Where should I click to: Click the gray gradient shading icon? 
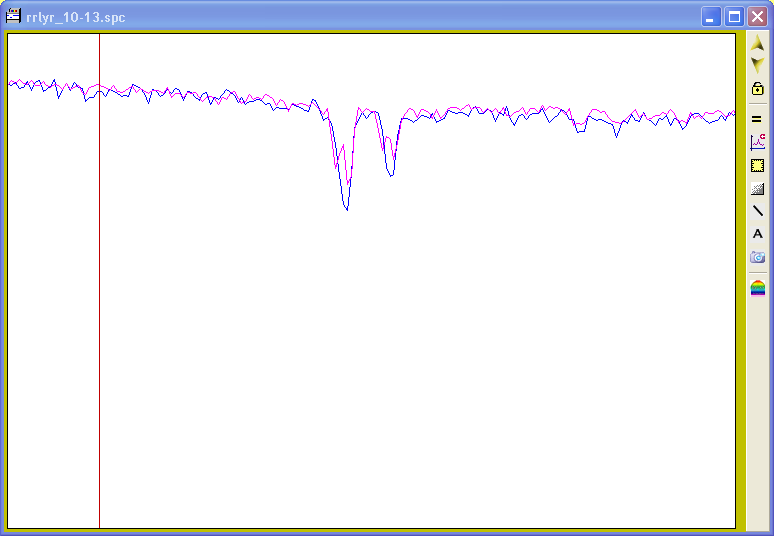coord(757,188)
